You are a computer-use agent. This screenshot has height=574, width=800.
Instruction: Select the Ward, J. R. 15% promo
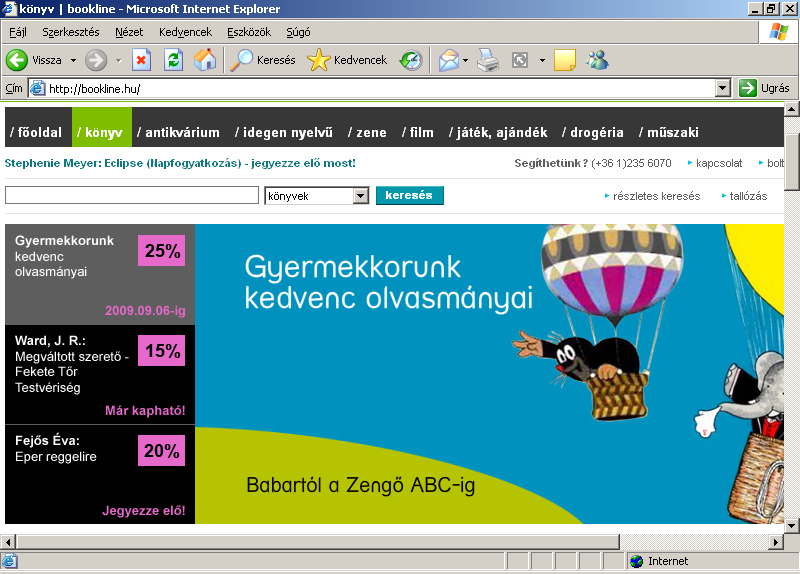tap(100, 375)
